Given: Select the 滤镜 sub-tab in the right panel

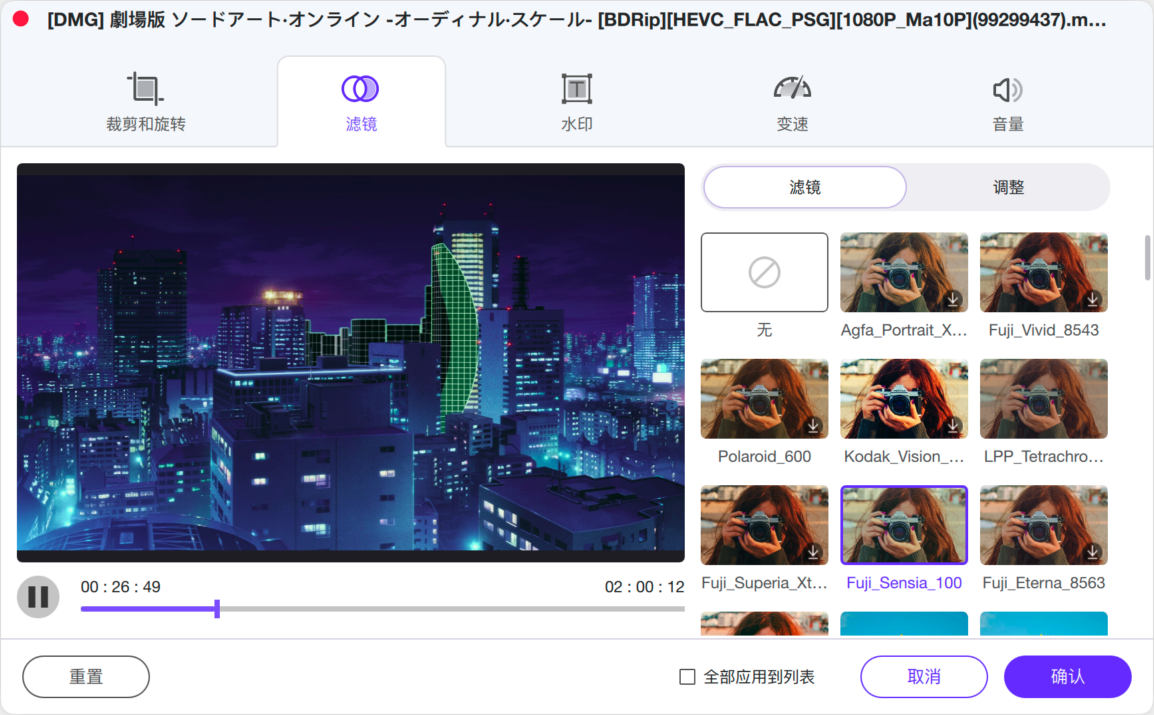Looking at the screenshot, I should click(804, 187).
